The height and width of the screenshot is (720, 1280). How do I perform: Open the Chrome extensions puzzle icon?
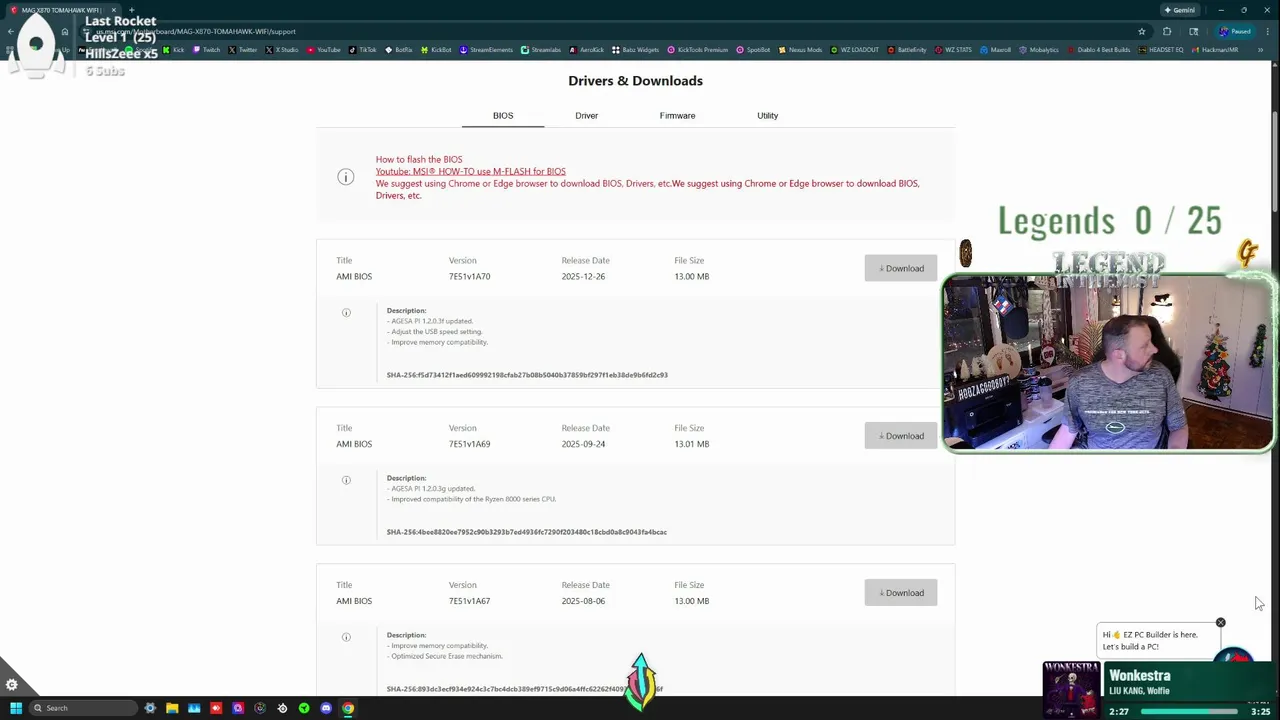(x=1167, y=31)
